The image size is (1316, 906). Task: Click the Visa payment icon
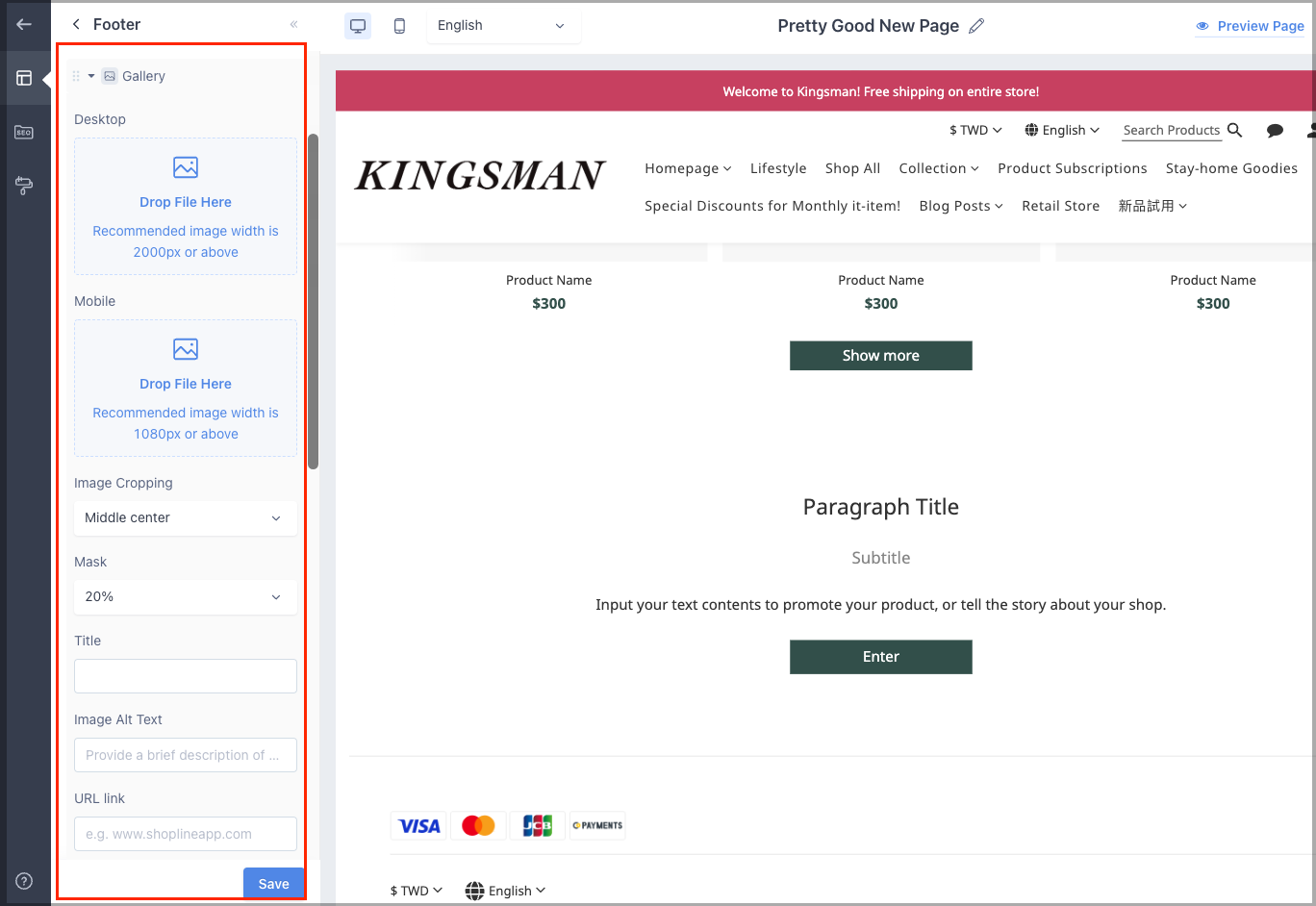[418, 825]
